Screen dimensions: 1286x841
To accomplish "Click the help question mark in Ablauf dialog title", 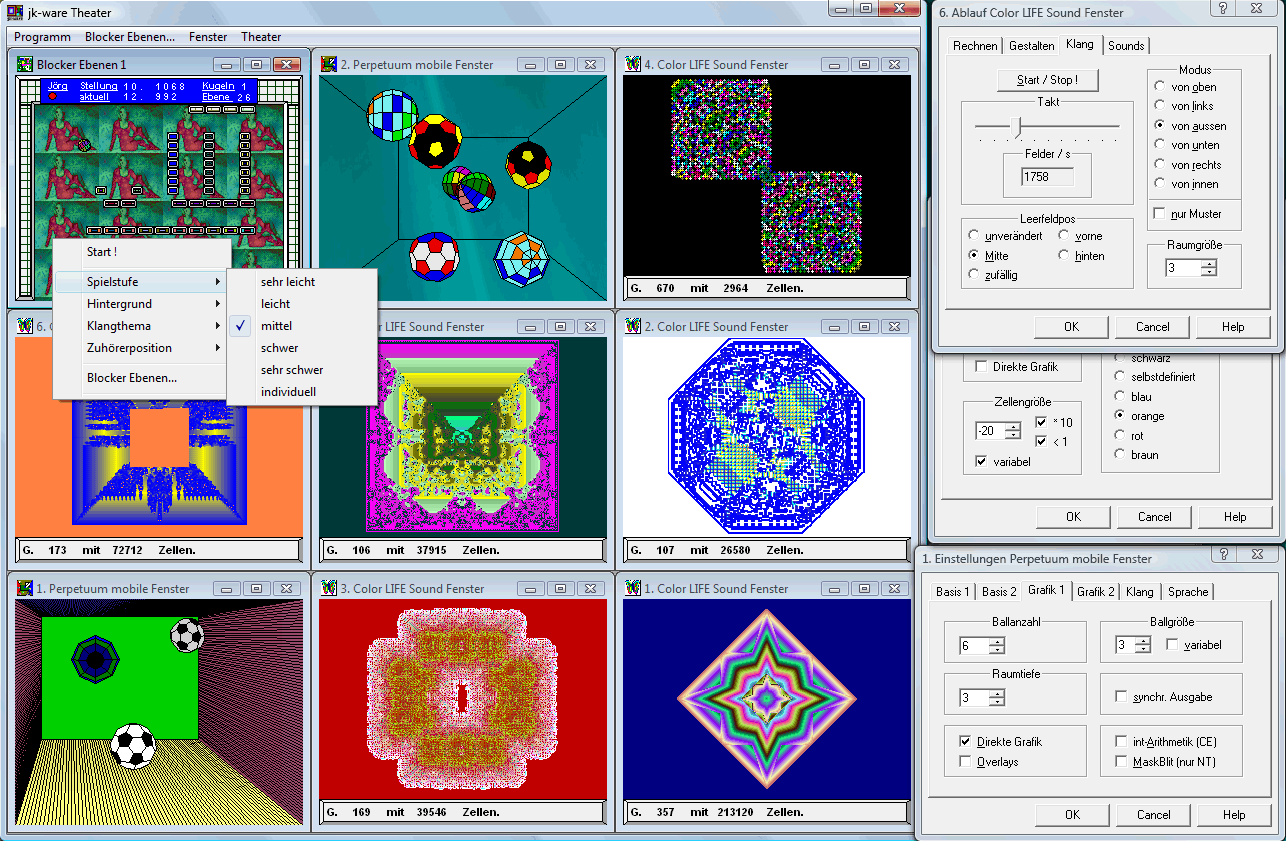I will (1222, 8).
